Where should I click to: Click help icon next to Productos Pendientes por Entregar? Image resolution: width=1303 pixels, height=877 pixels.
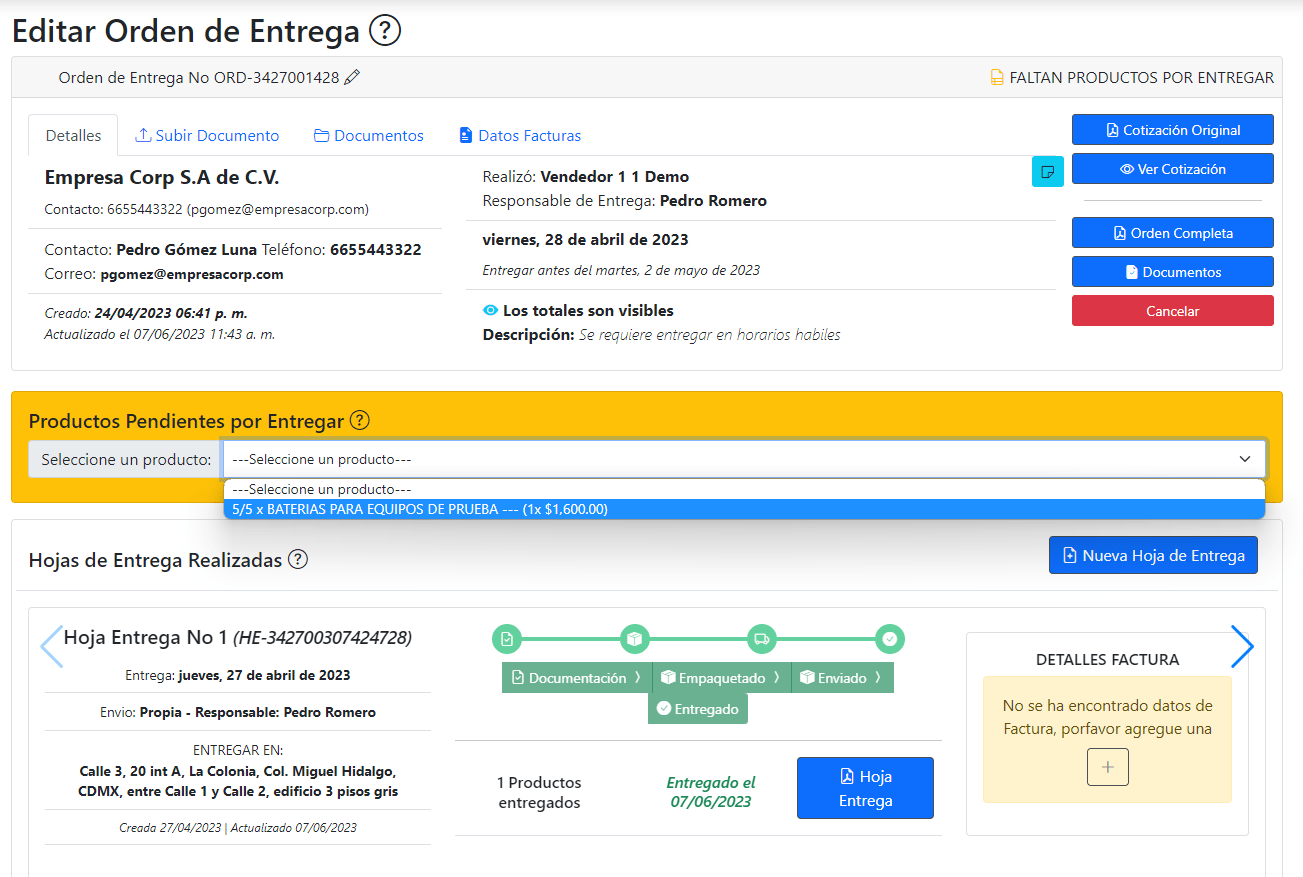[360, 421]
